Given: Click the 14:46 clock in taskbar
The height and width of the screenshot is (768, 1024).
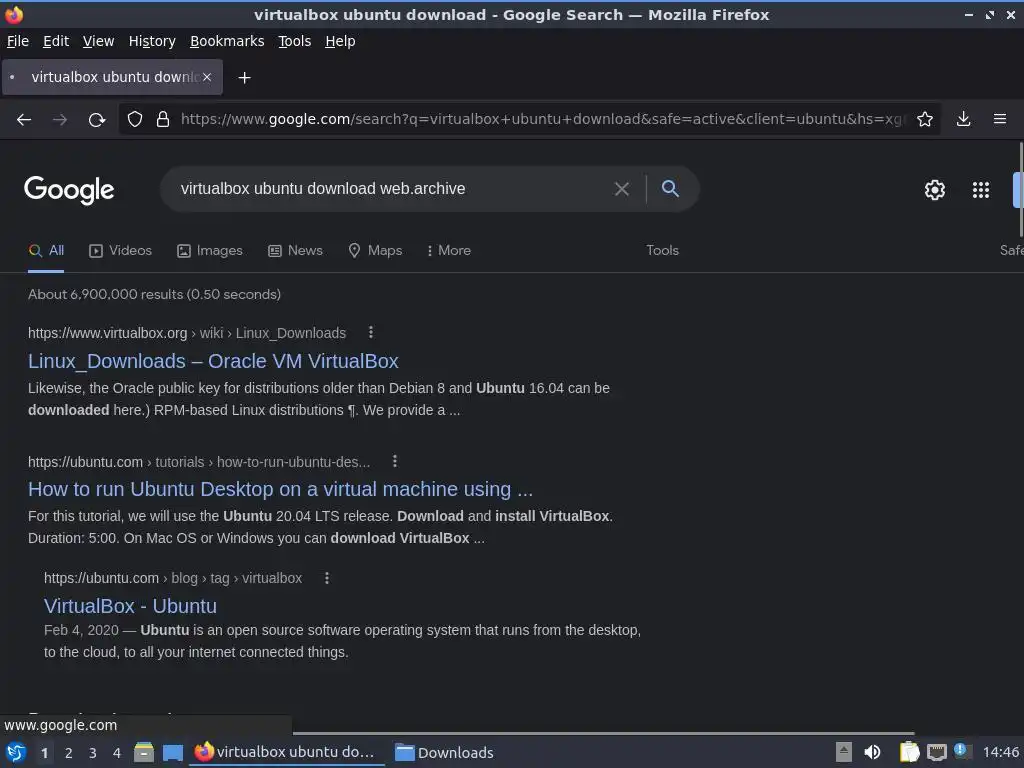Looking at the screenshot, I should tap(1000, 752).
